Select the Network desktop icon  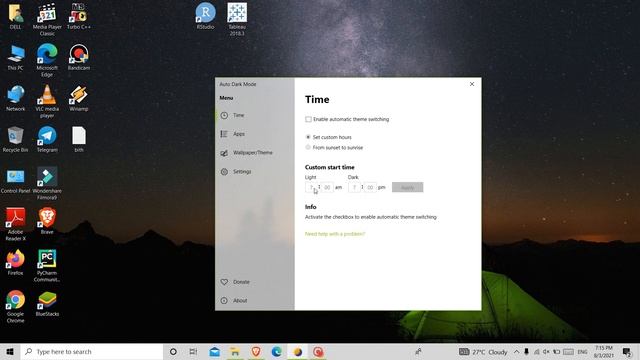16,98
